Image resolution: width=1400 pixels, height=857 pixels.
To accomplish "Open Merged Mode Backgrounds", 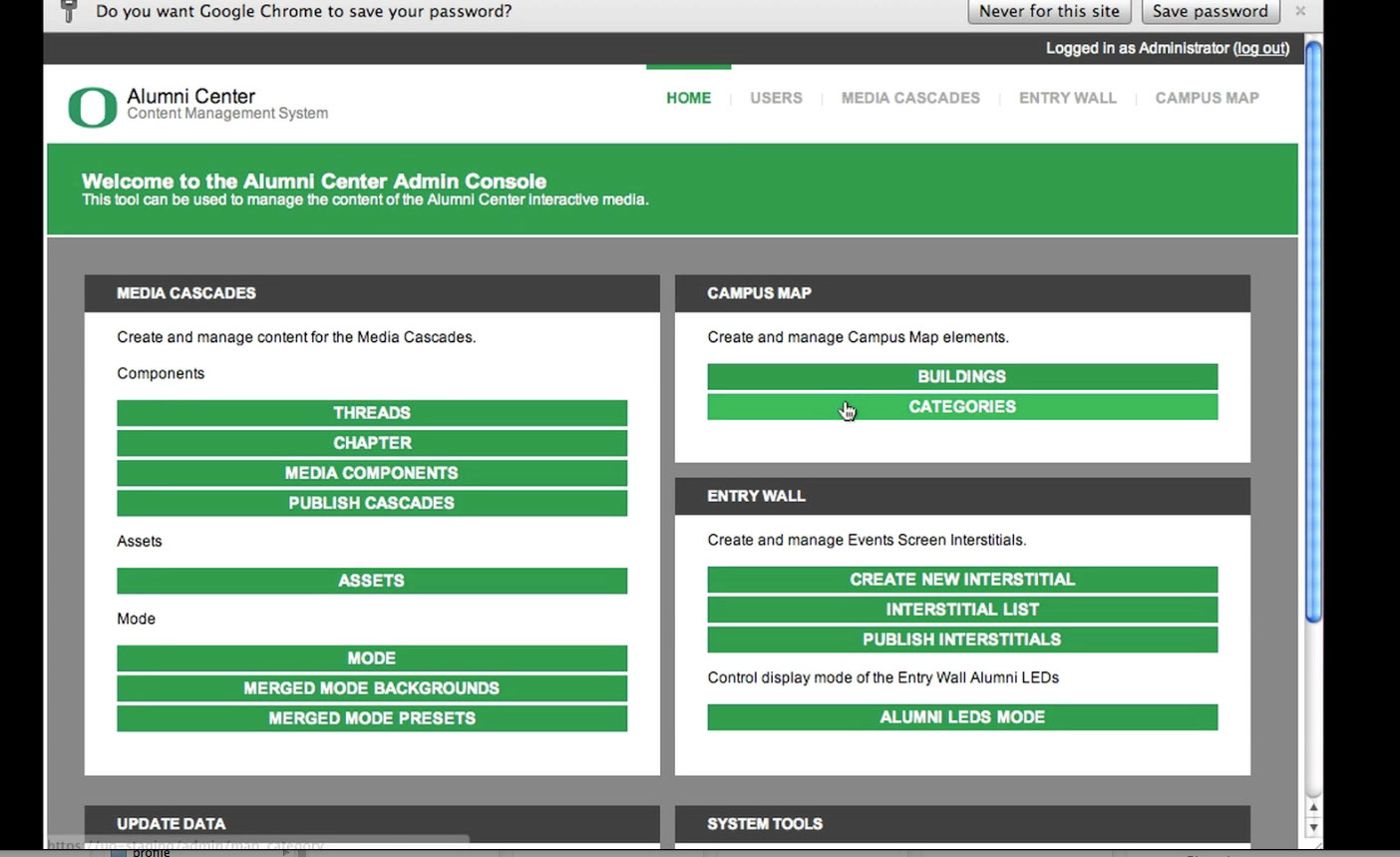I will (372, 688).
